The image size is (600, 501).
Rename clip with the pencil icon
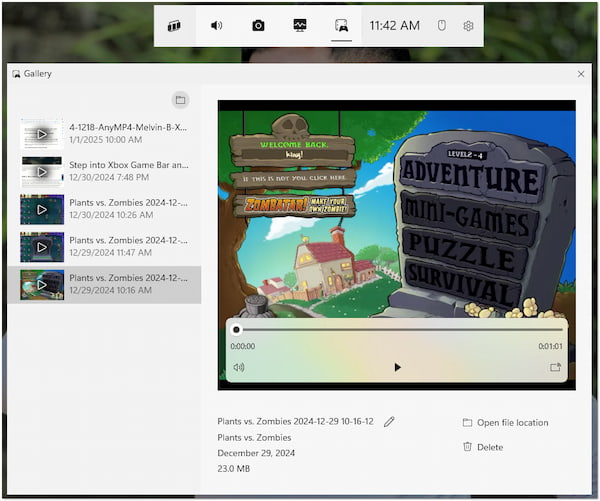point(389,422)
